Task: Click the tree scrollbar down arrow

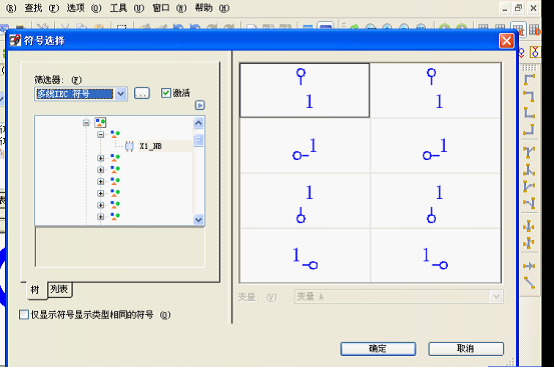Action: [199, 219]
